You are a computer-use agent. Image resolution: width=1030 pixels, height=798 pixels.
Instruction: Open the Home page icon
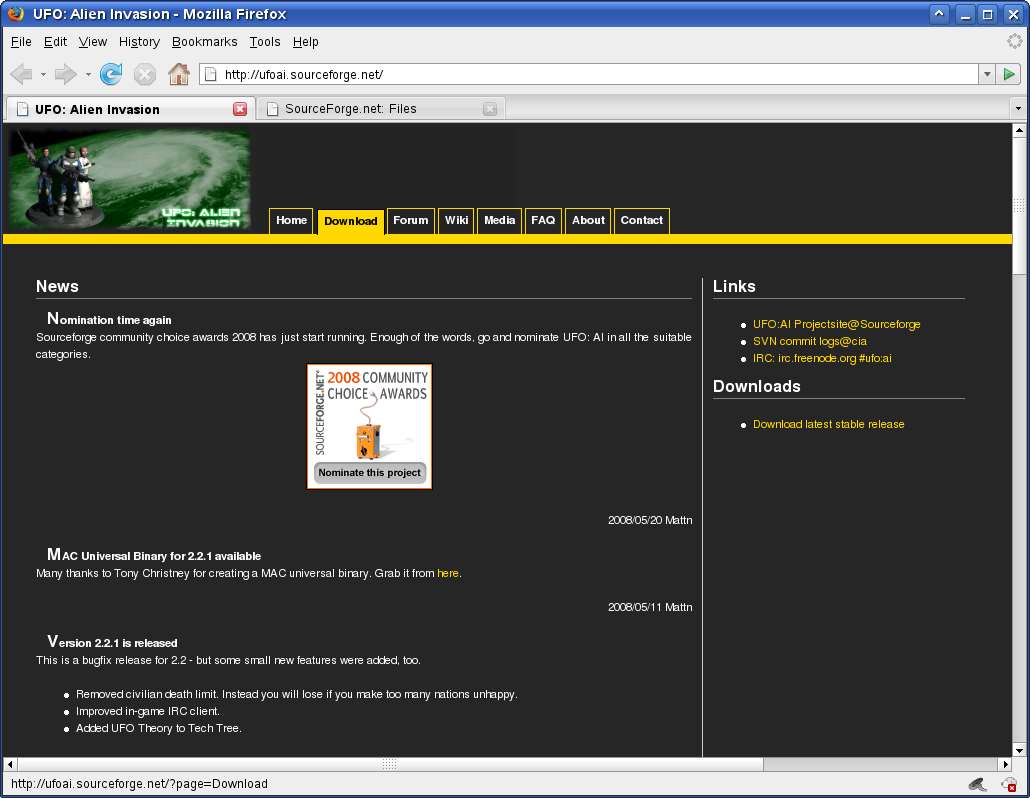[179, 74]
